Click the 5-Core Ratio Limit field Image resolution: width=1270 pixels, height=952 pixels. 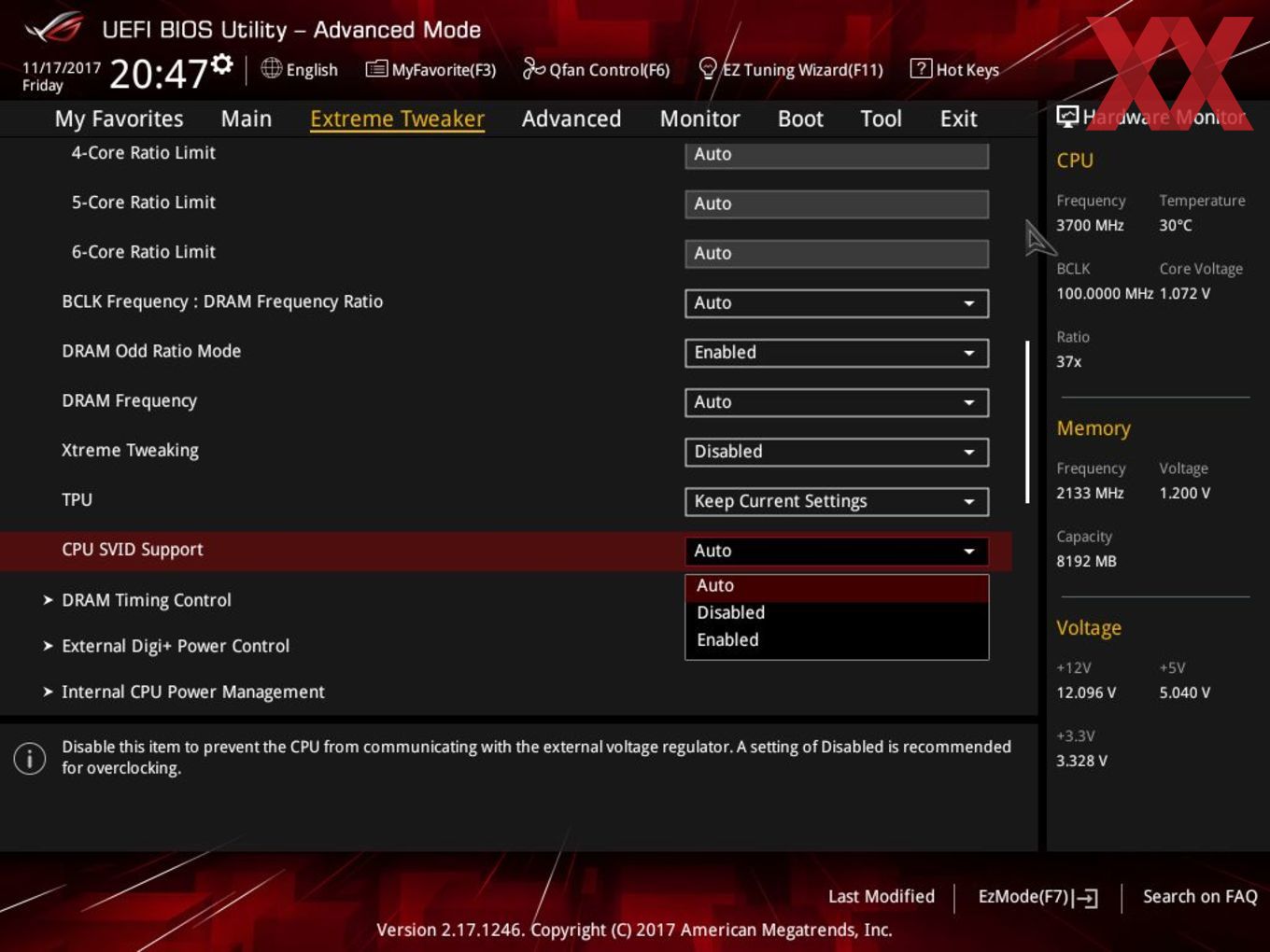(x=837, y=204)
